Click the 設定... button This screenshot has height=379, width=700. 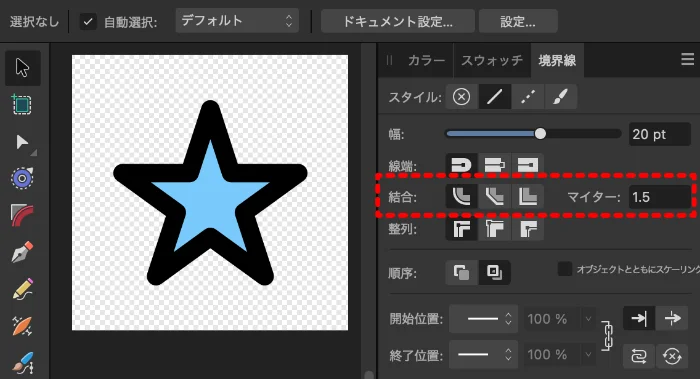518,21
